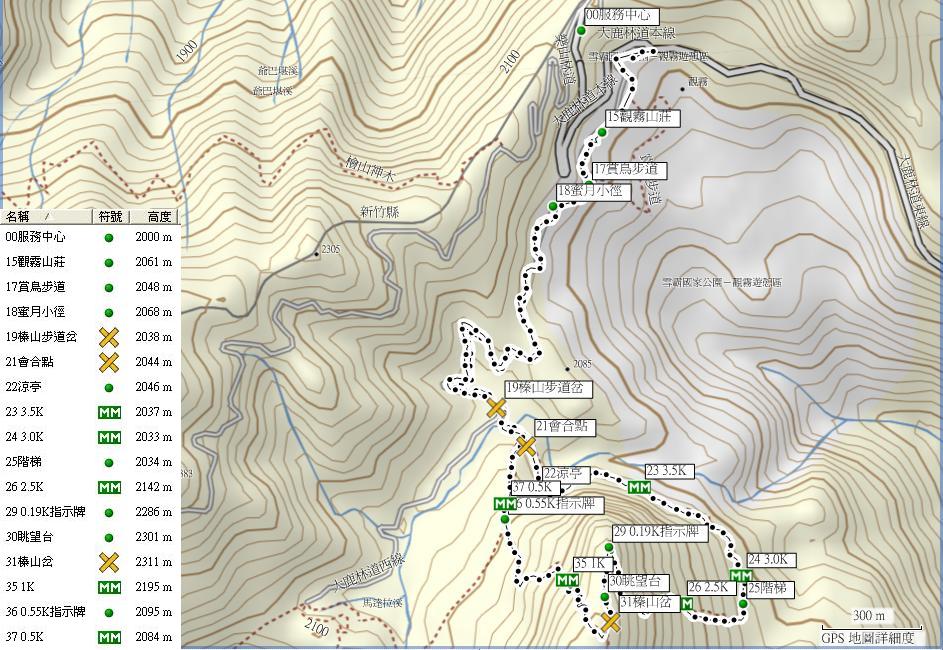Click the 26 2.5K mile-marker icon in list

click(109, 487)
